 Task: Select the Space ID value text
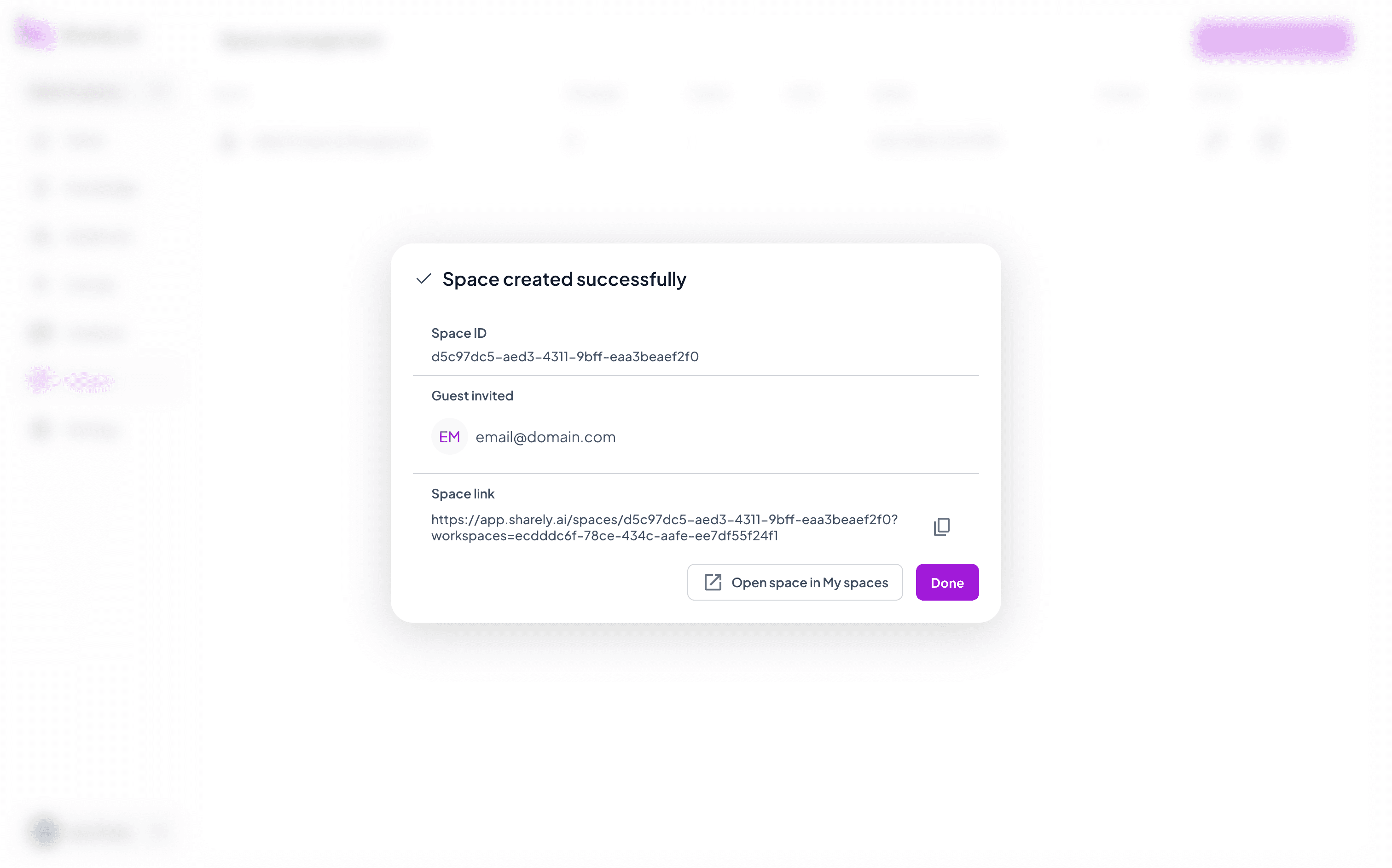tap(565, 357)
